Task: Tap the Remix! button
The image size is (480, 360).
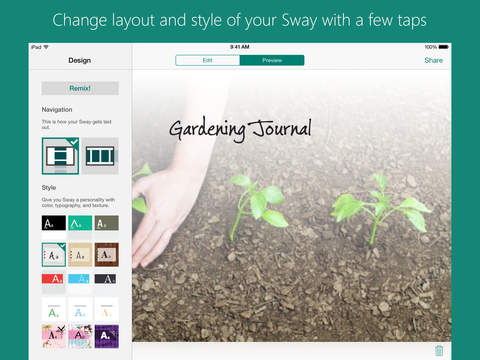Action: (x=80, y=88)
